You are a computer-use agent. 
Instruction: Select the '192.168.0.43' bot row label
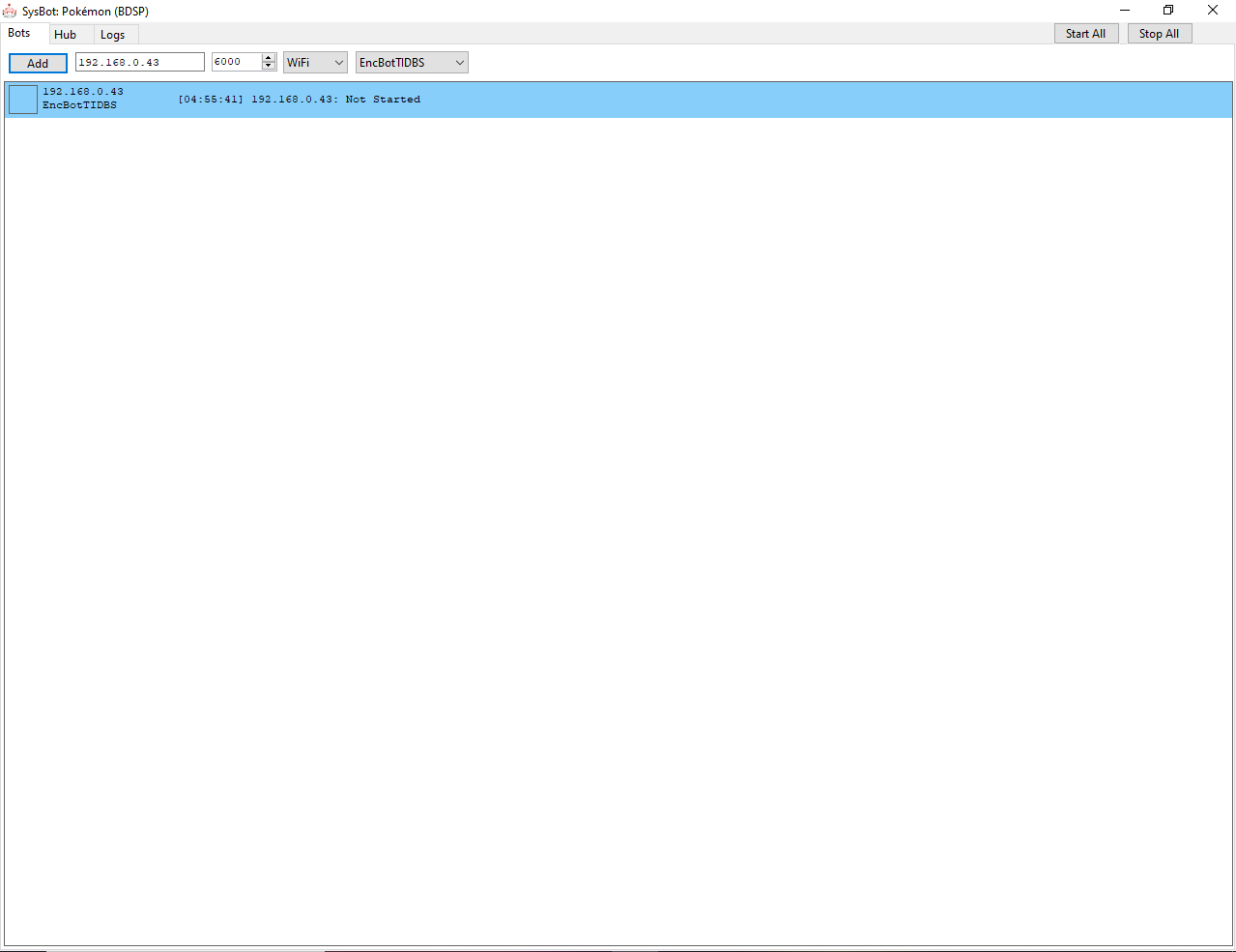83,92
